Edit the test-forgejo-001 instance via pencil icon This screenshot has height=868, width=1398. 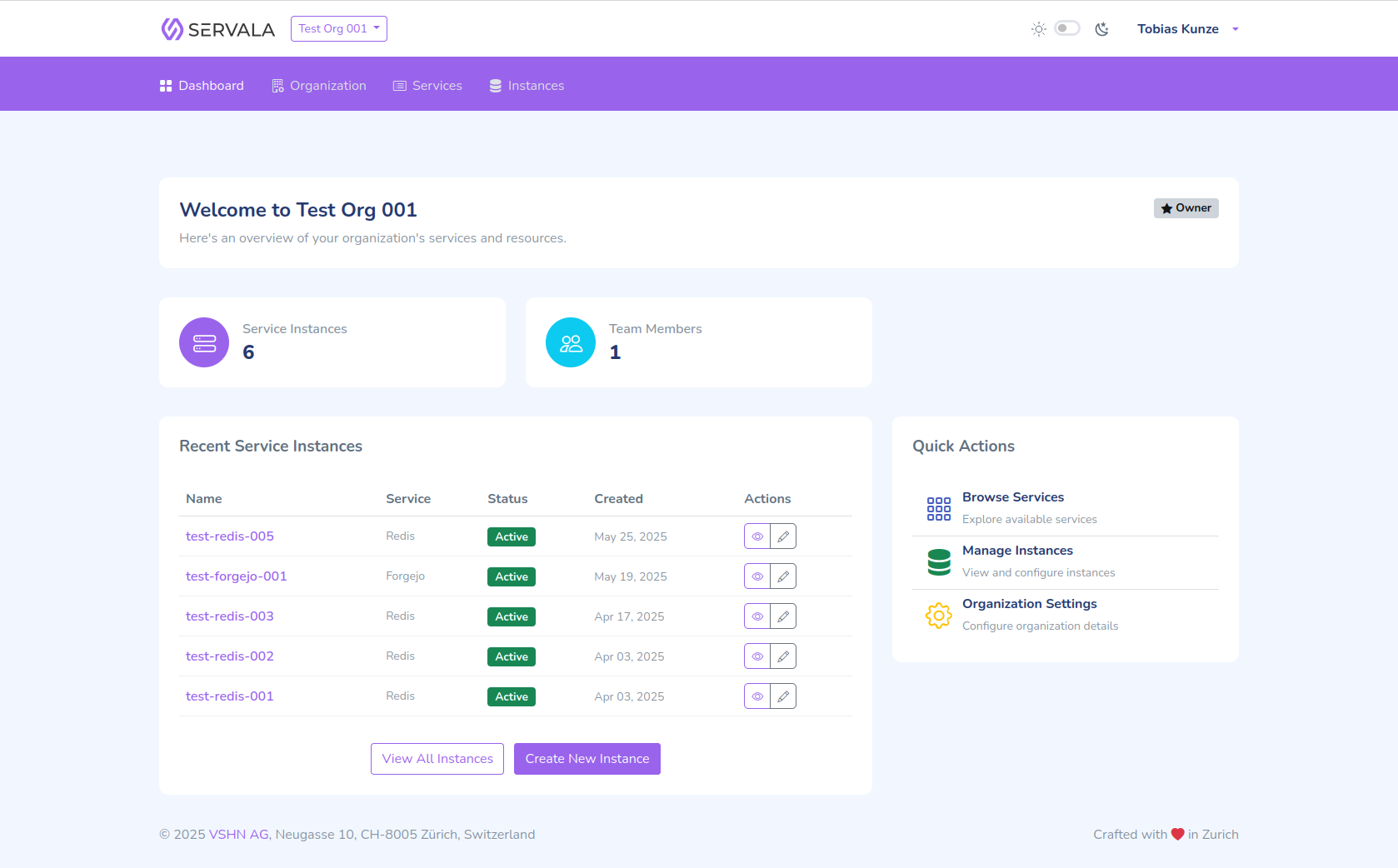(783, 576)
